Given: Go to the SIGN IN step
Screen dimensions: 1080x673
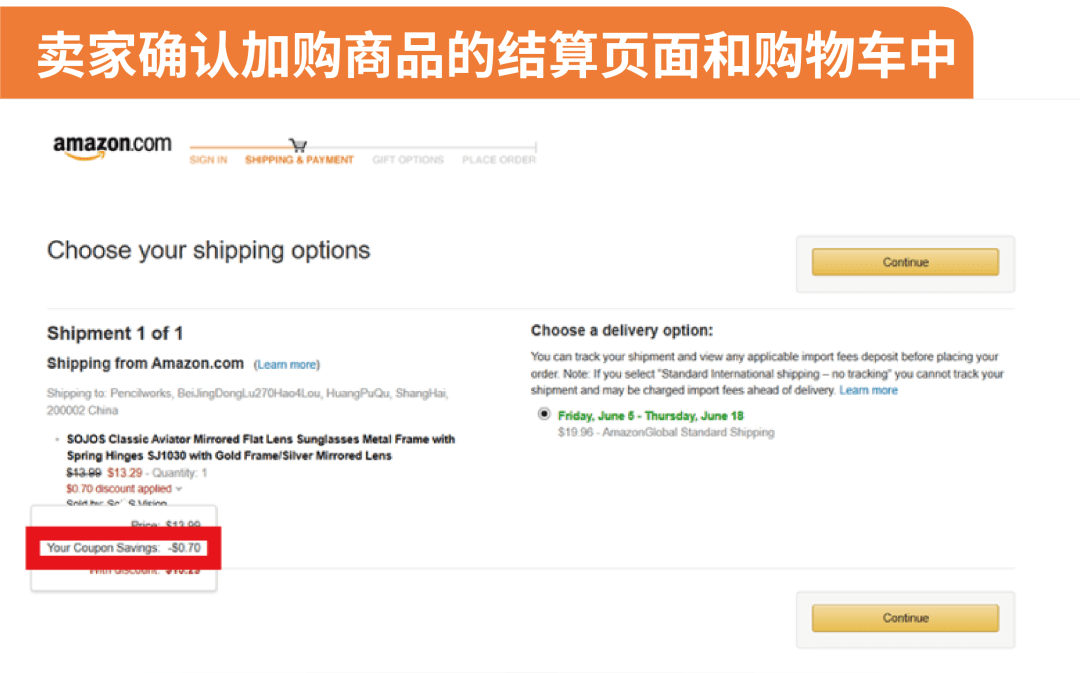Looking at the screenshot, I should pyautogui.click(x=208, y=160).
